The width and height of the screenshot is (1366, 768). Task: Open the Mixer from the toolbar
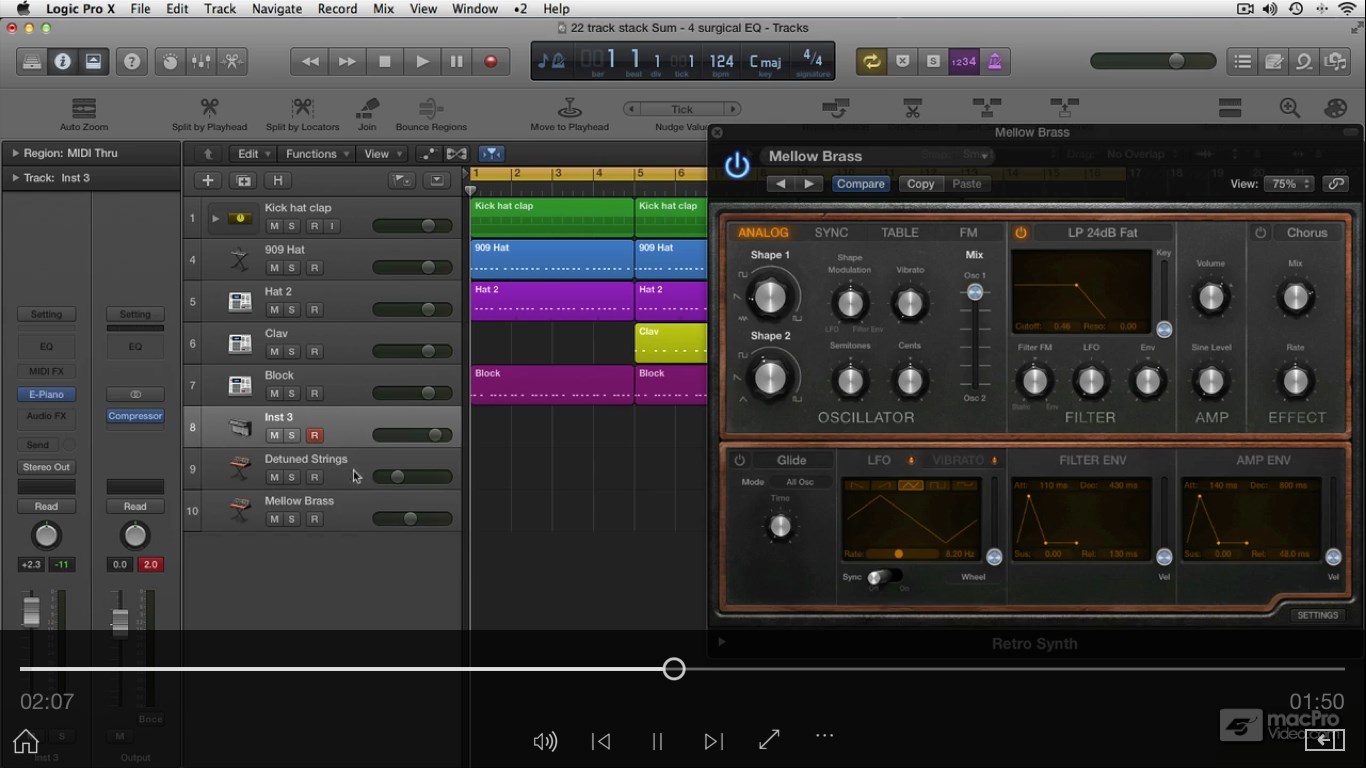coord(201,62)
